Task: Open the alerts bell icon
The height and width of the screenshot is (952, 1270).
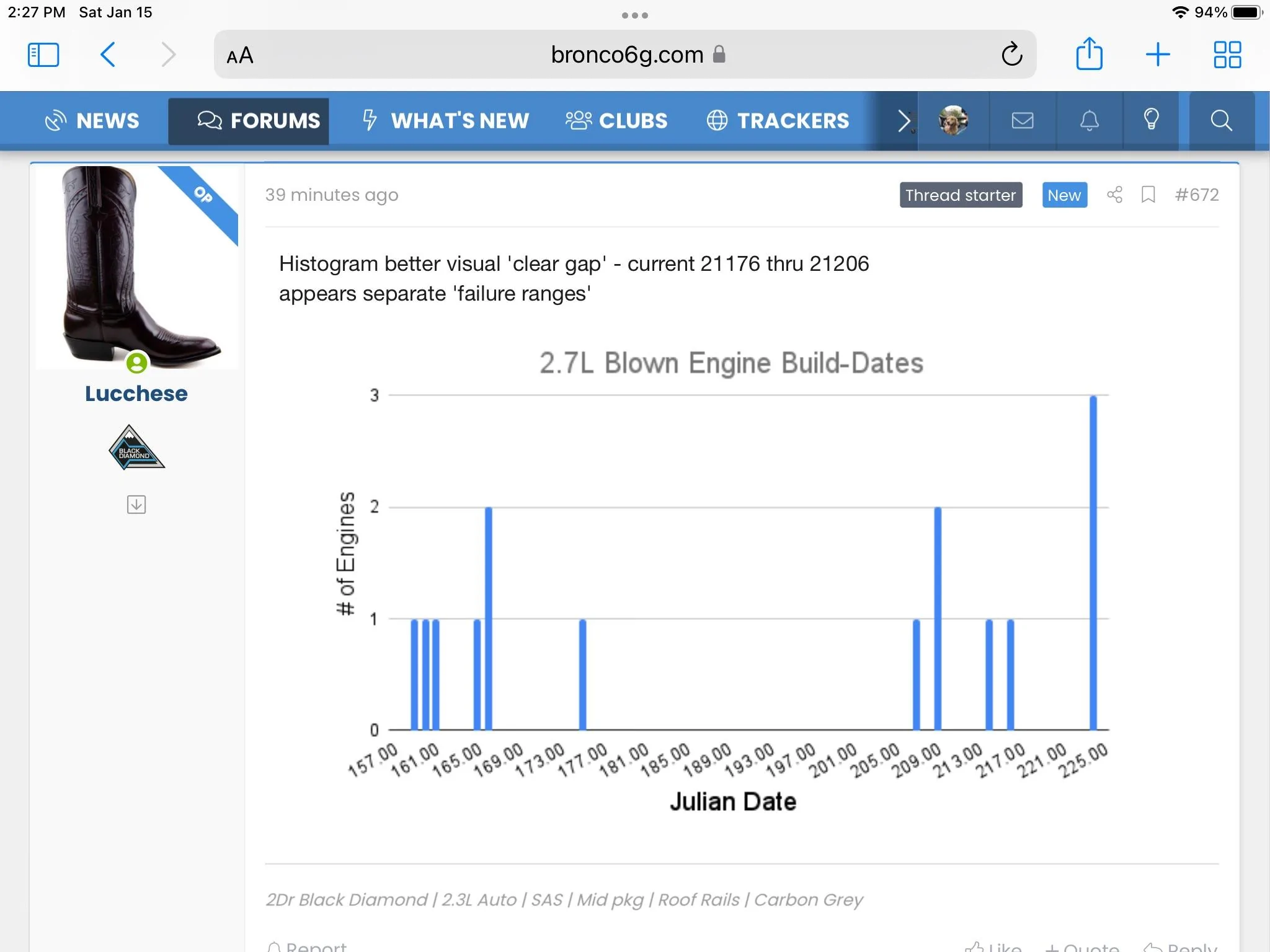Action: [1090, 120]
